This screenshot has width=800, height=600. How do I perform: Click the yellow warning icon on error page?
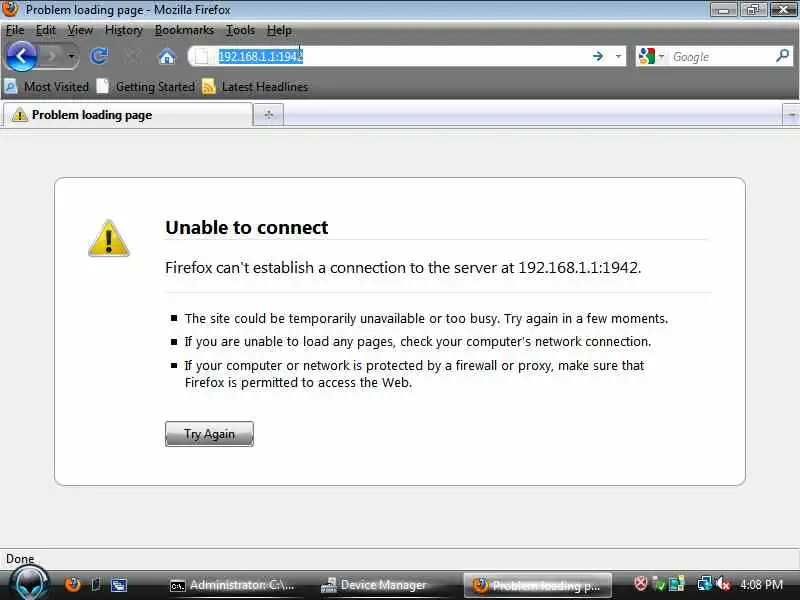pos(109,238)
